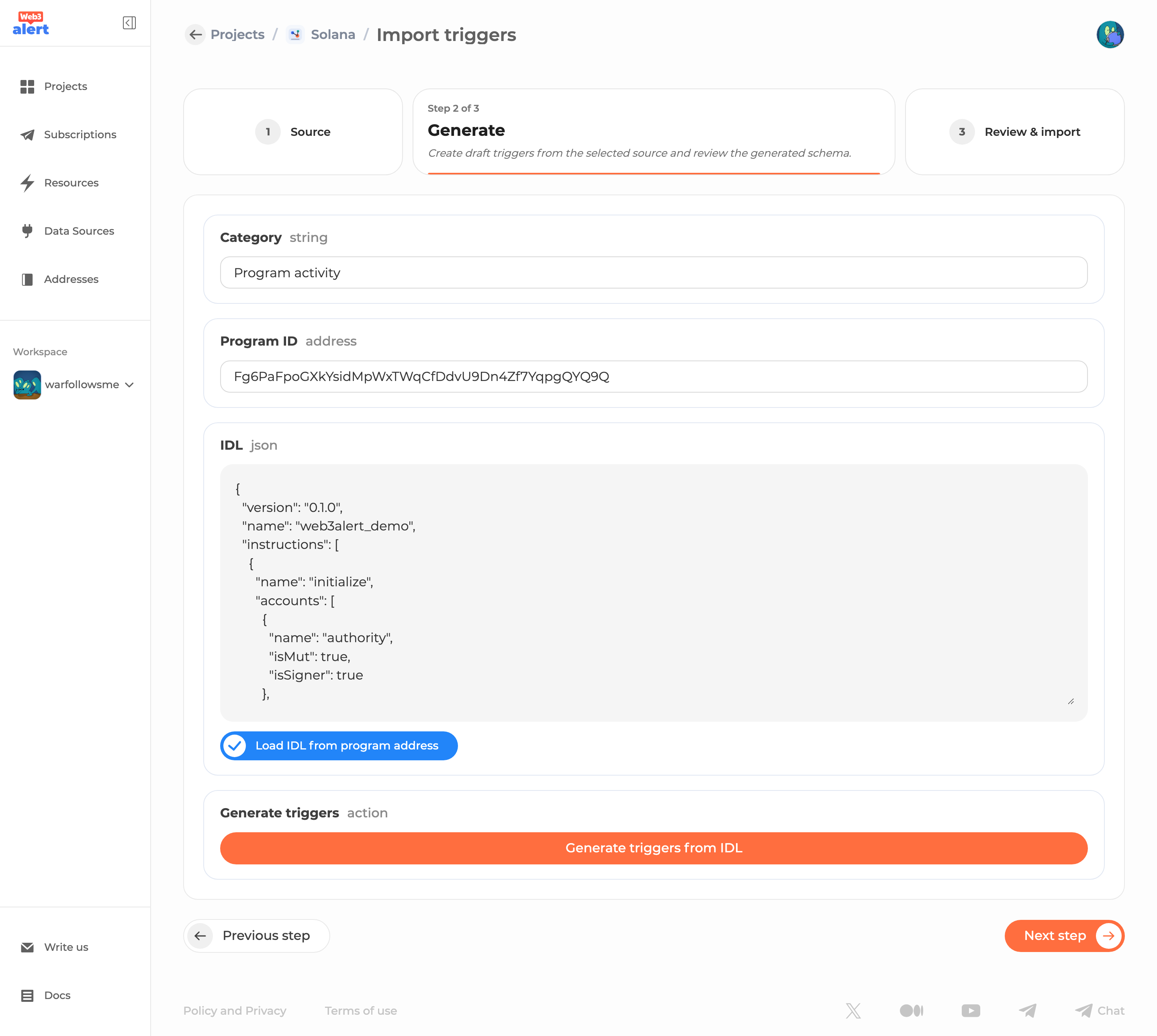This screenshot has width=1157, height=1036.
Task: Expand the warfollowsme workspace dropdown
Action: (x=129, y=385)
